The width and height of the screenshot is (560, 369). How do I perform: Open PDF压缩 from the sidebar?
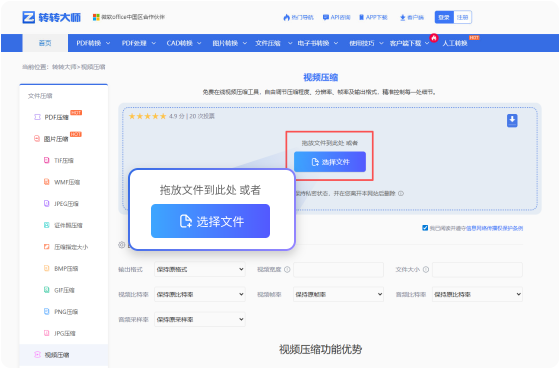coord(56,117)
